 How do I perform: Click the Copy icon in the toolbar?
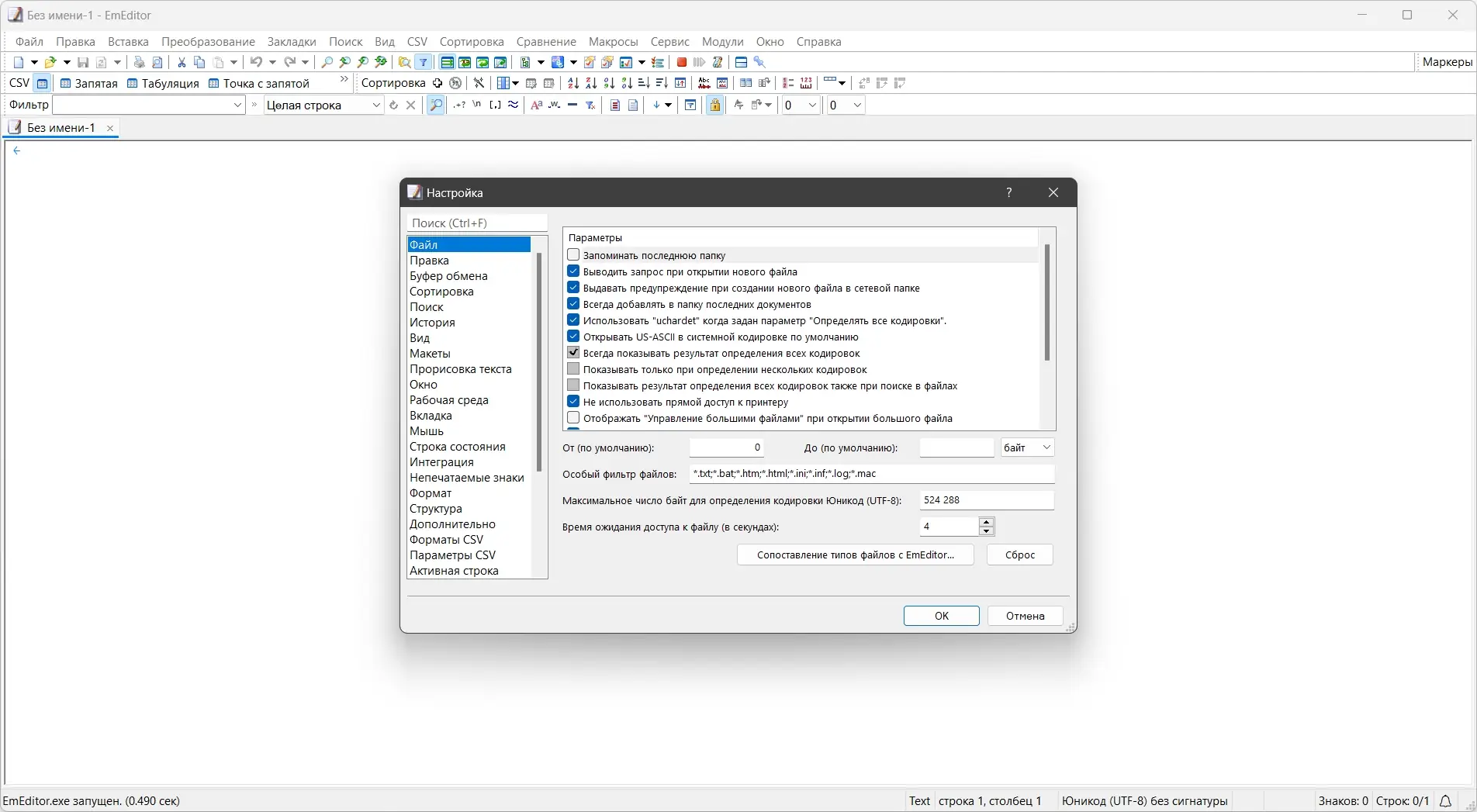pyautogui.click(x=199, y=62)
